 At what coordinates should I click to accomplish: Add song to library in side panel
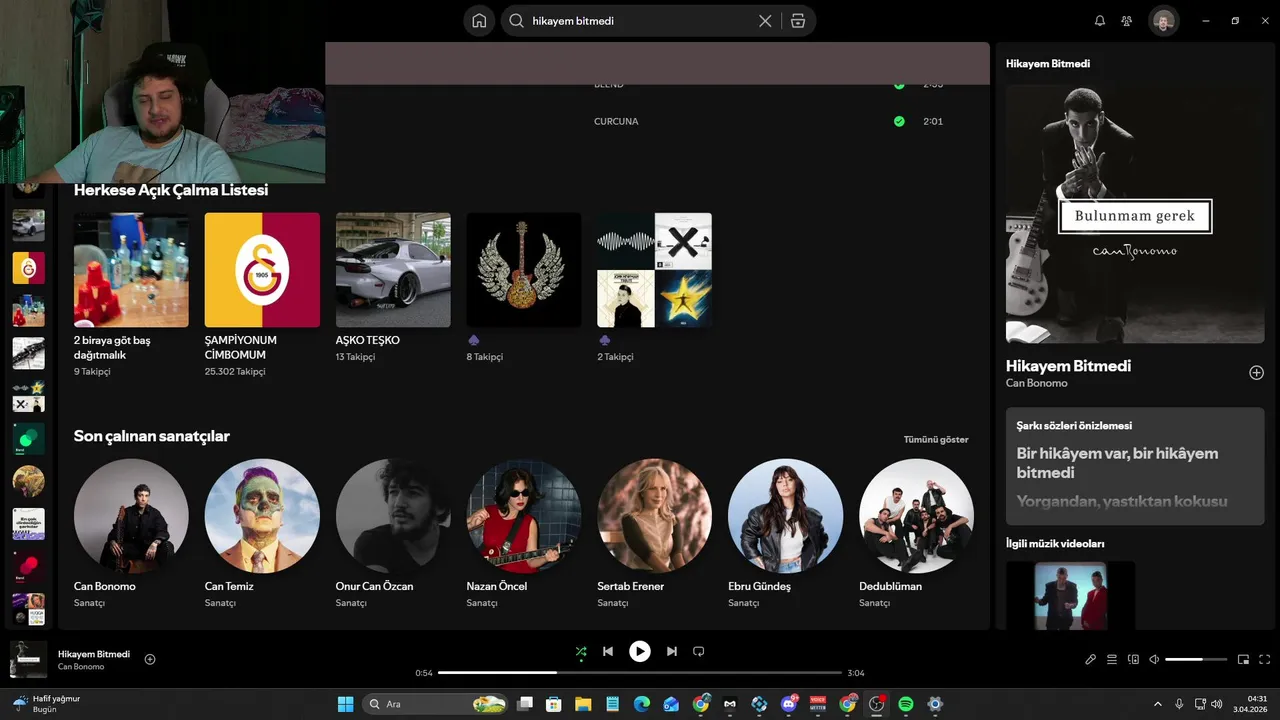click(1257, 373)
